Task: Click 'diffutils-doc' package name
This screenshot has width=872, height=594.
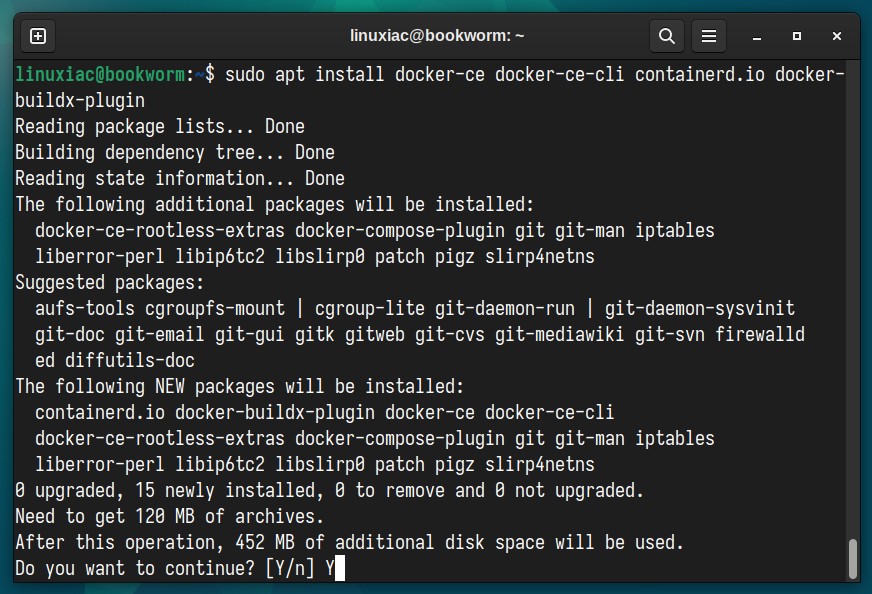Action: tap(130, 360)
